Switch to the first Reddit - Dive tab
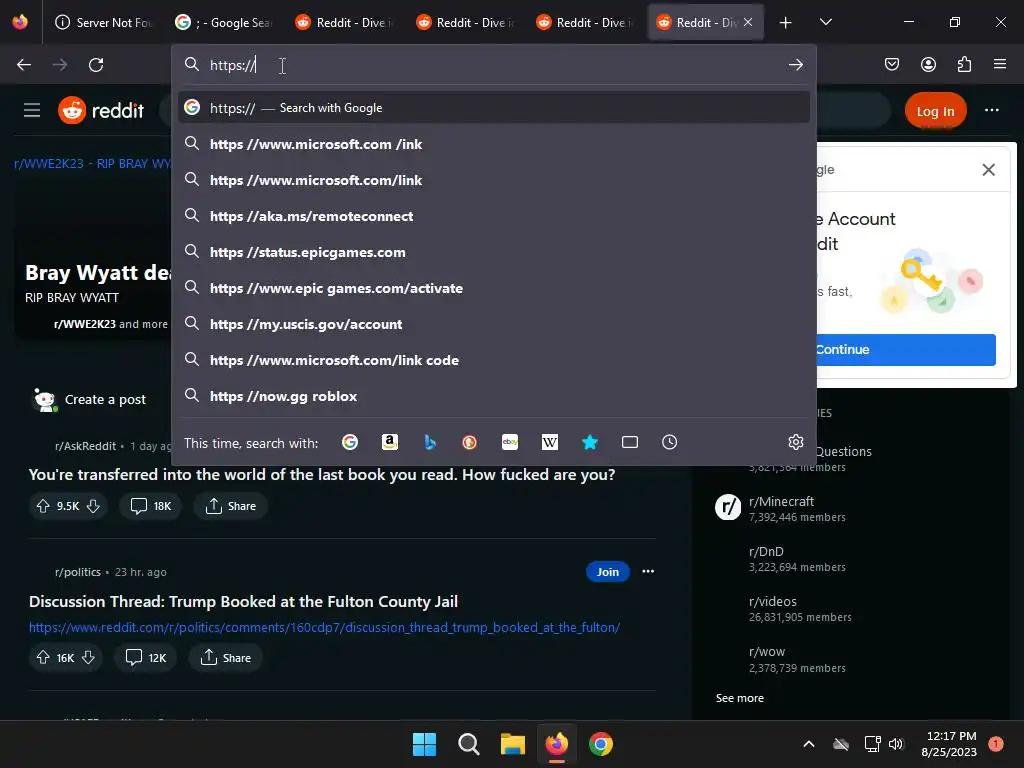The width and height of the screenshot is (1024, 768). pos(344,22)
